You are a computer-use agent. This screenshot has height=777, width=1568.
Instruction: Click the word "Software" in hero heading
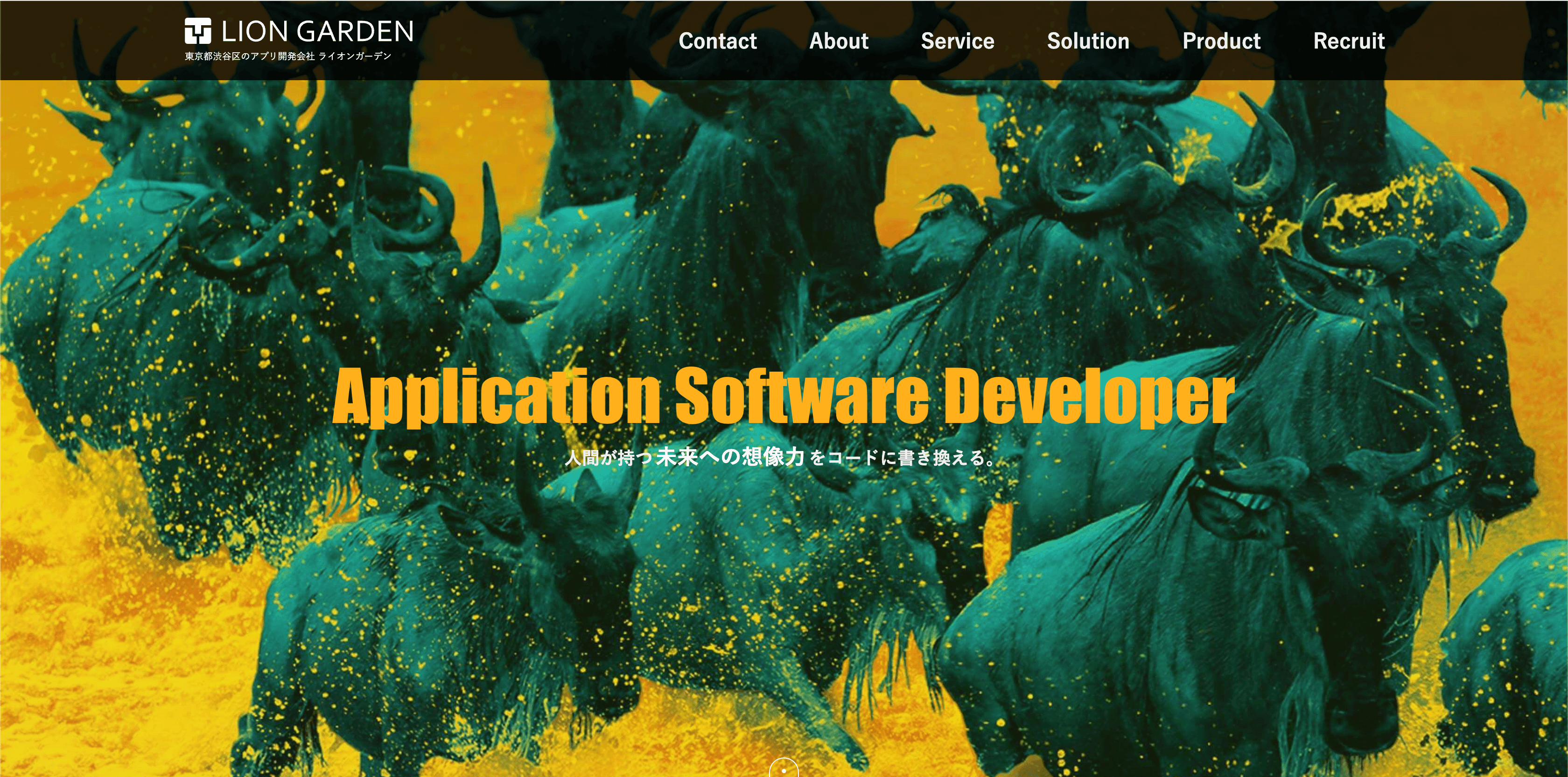[802, 395]
